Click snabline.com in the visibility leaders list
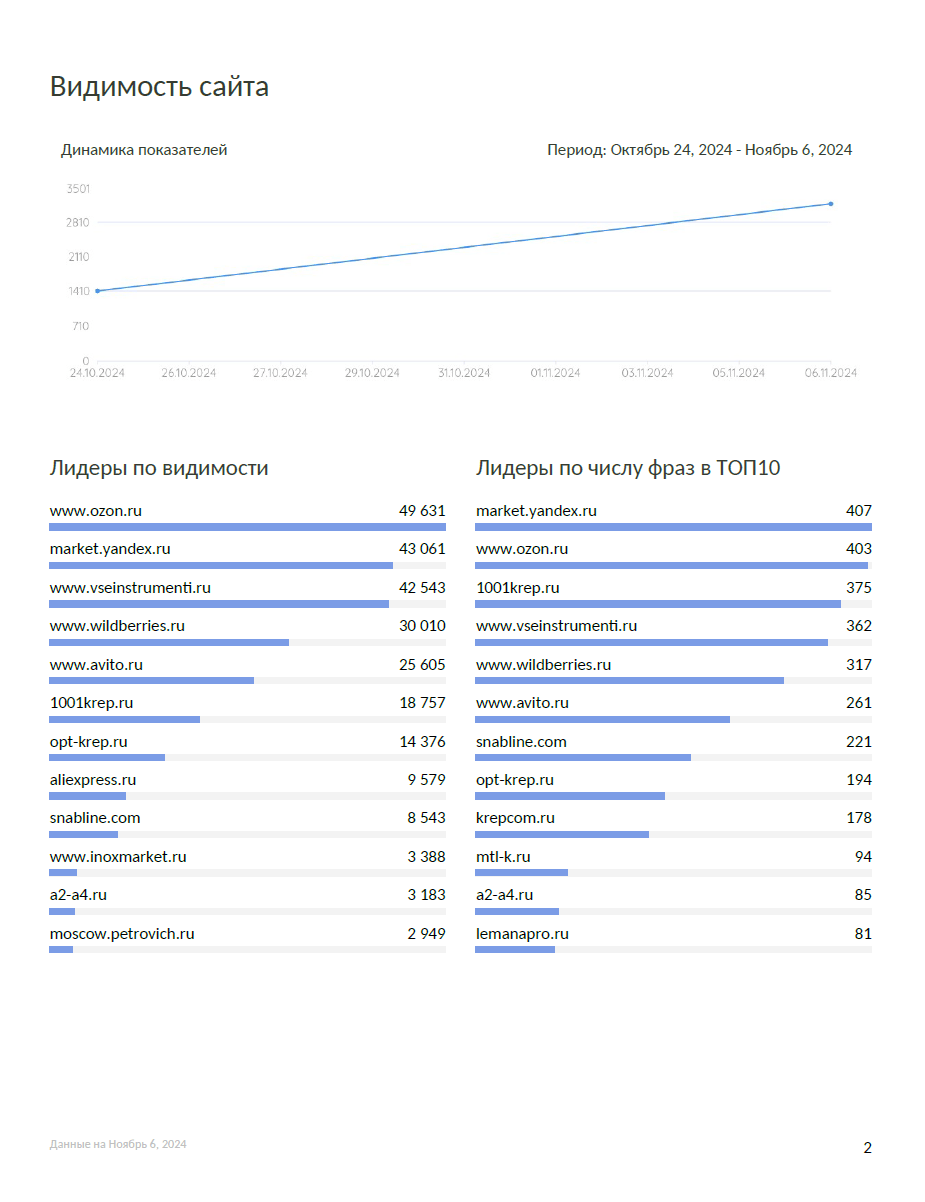Viewport: 925px width, 1202px height. (95, 818)
